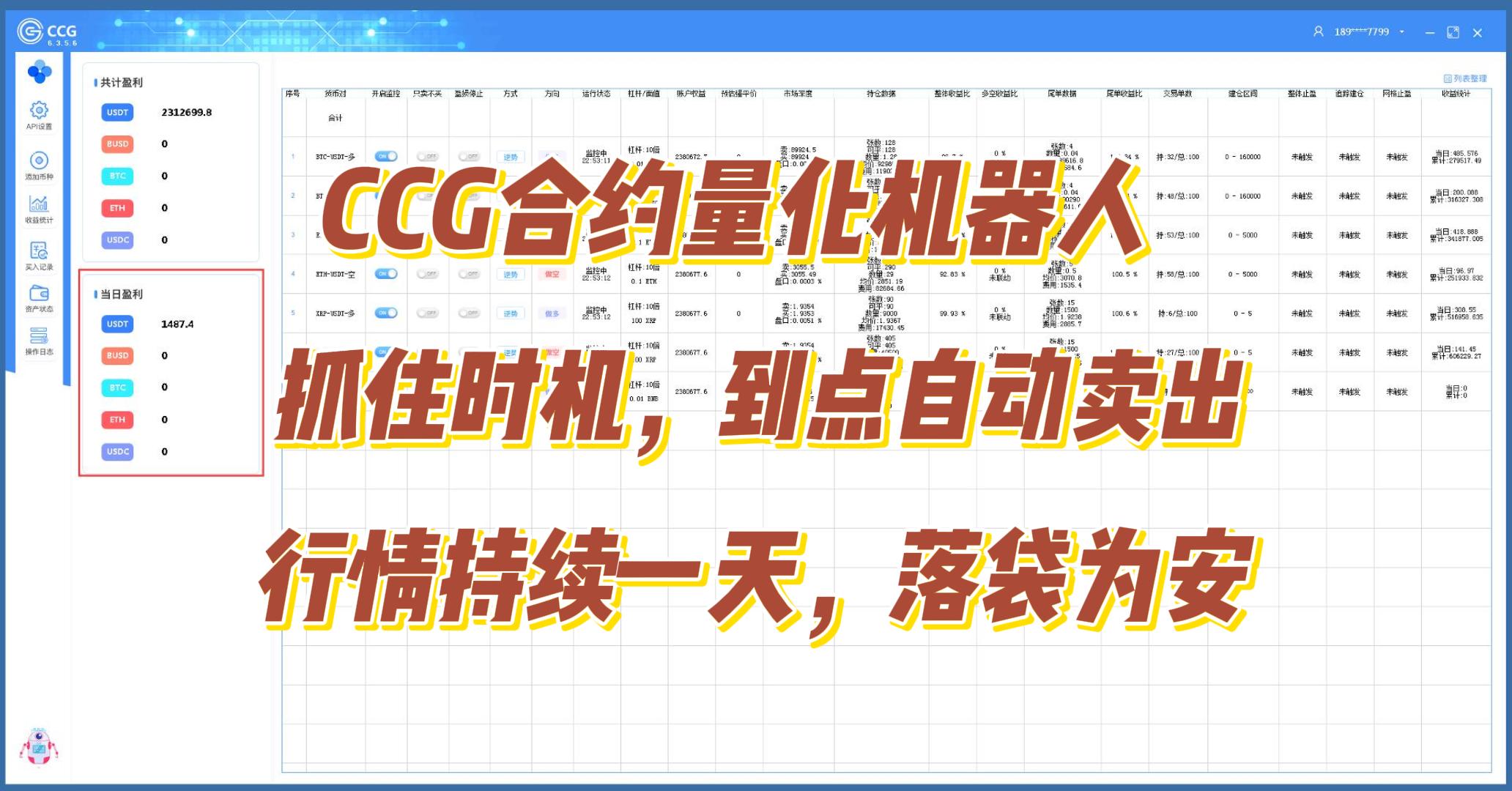Click 逆势 mode button in BTC-USDT-多 row
The height and width of the screenshot is (791, 1512).
[x=511, y=157]
